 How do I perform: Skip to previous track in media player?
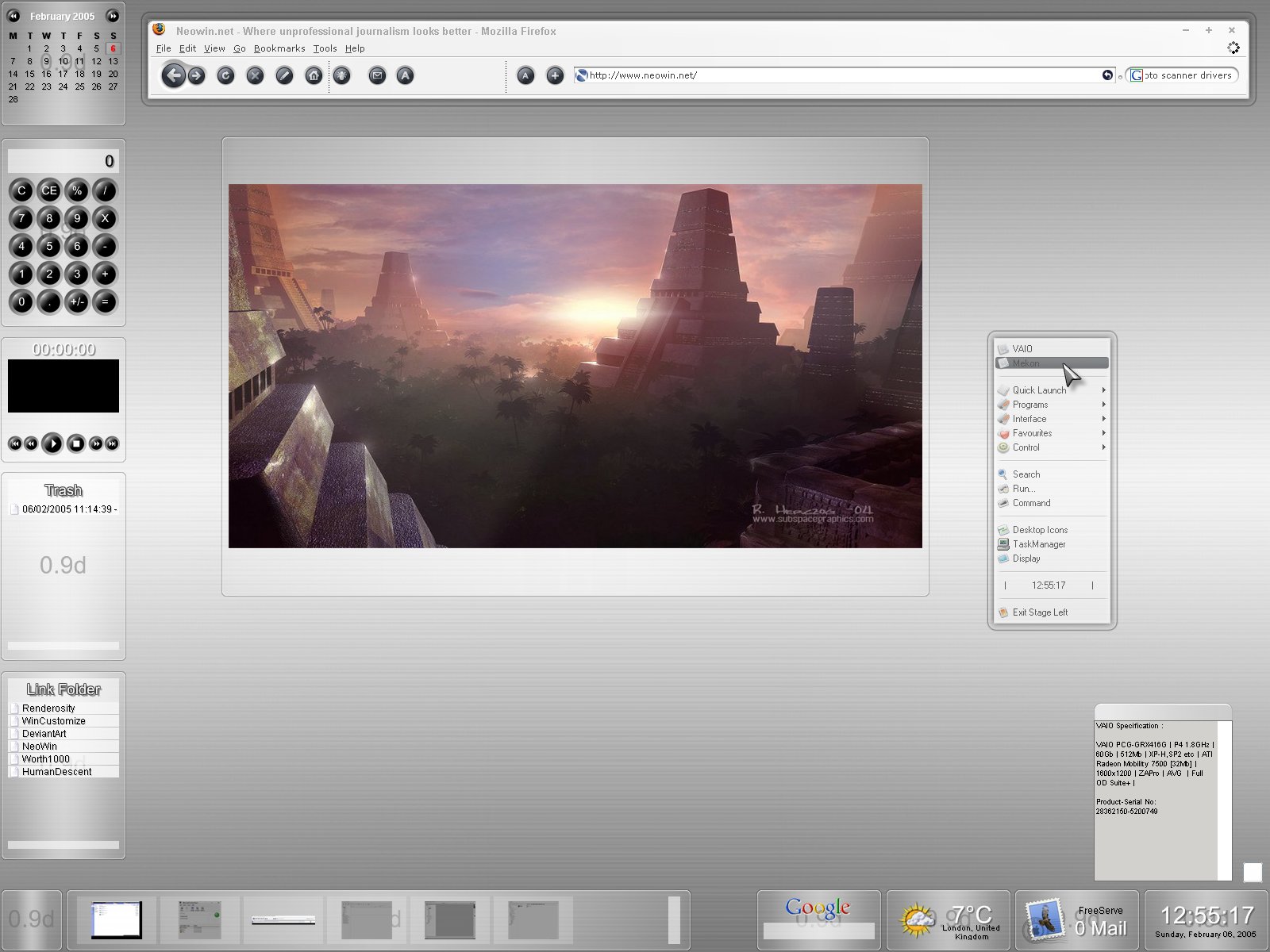(x=15, y=443)
